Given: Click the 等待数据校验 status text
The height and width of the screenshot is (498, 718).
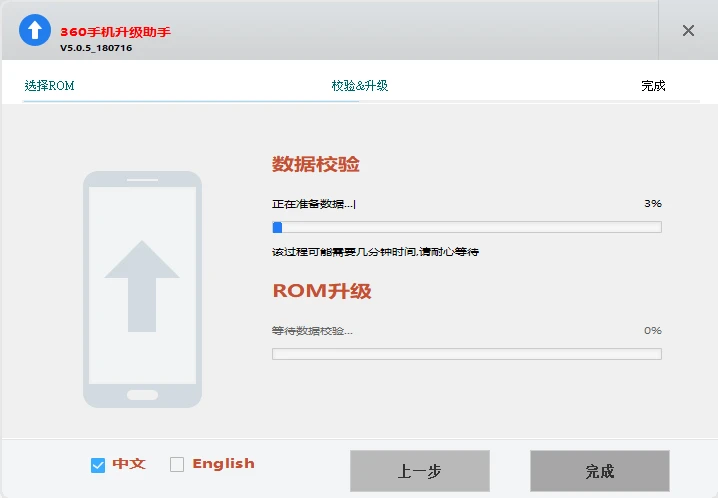Looking at the screenshot, I should (x=312, y=331).
